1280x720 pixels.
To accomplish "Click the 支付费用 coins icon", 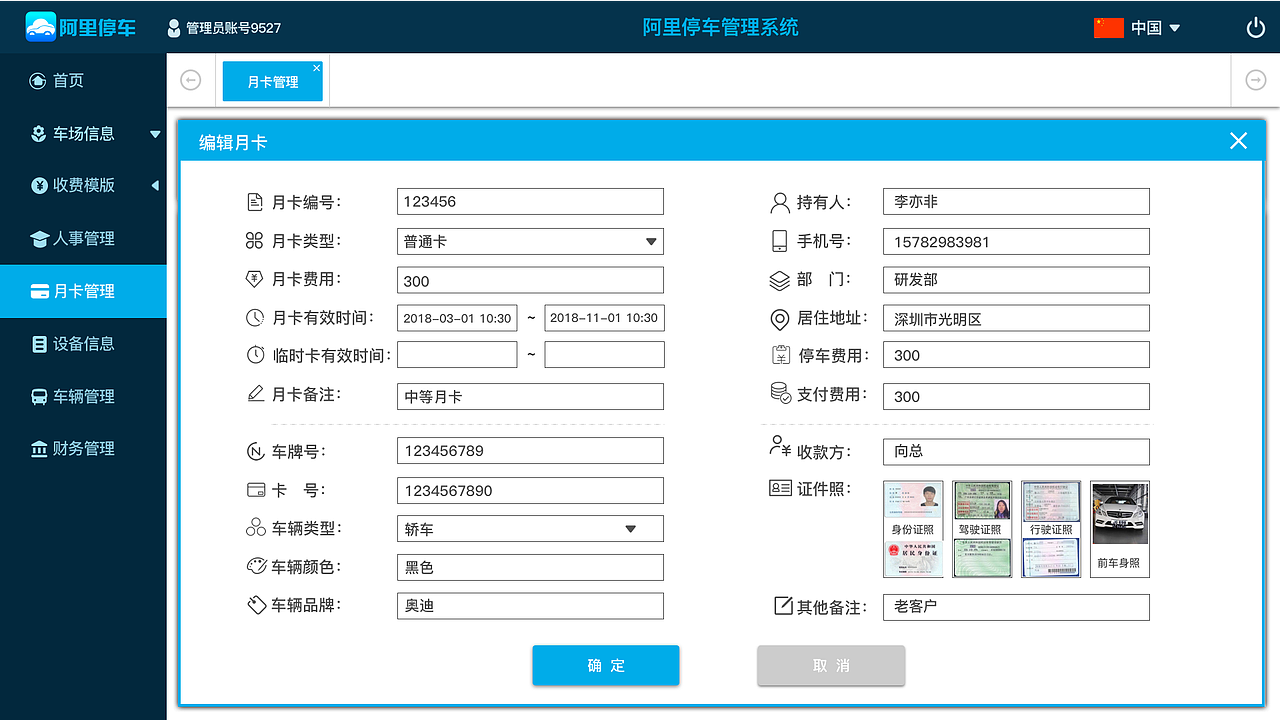I will [780, 394].
